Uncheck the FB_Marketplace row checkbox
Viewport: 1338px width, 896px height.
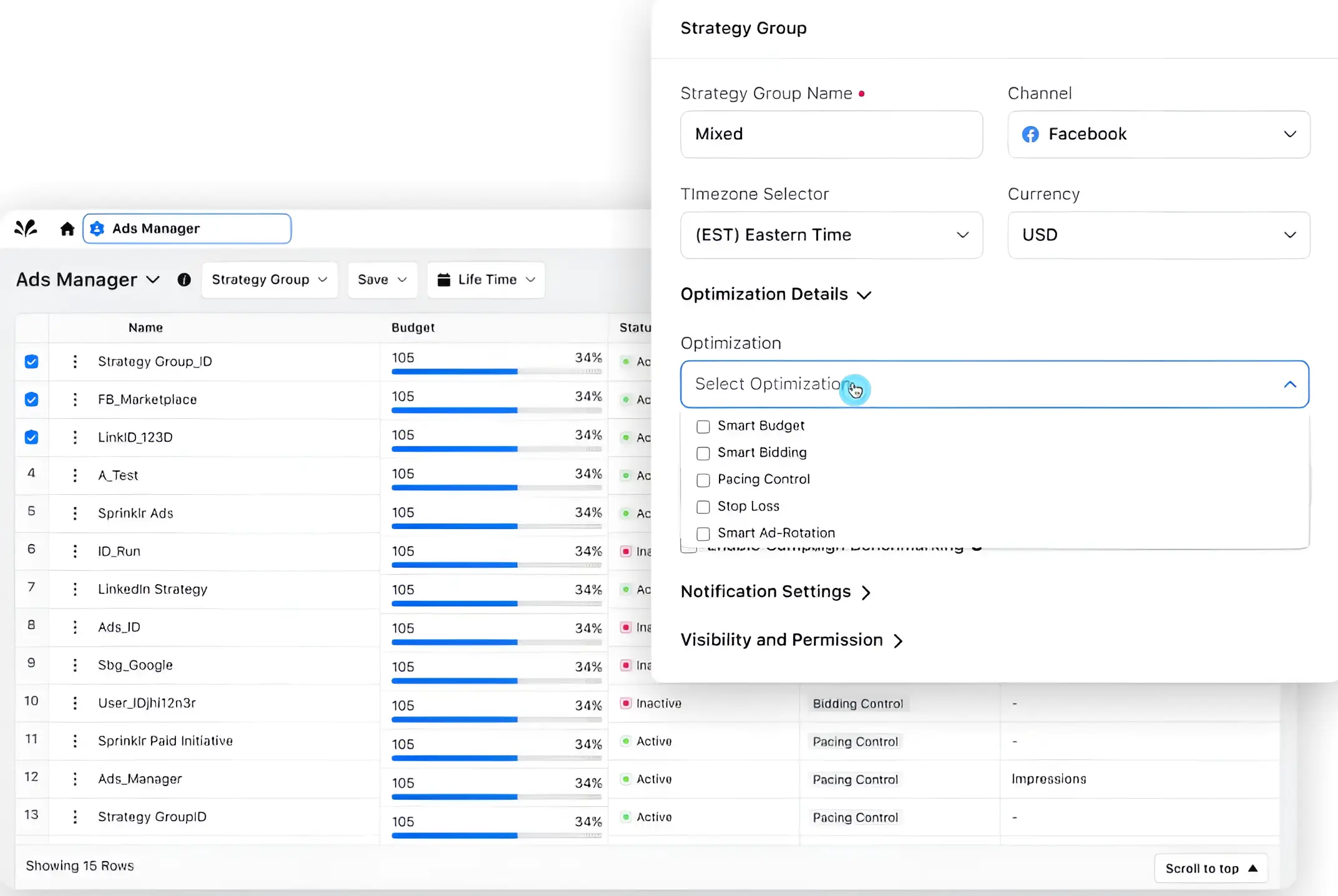click(x=31, y=399)
